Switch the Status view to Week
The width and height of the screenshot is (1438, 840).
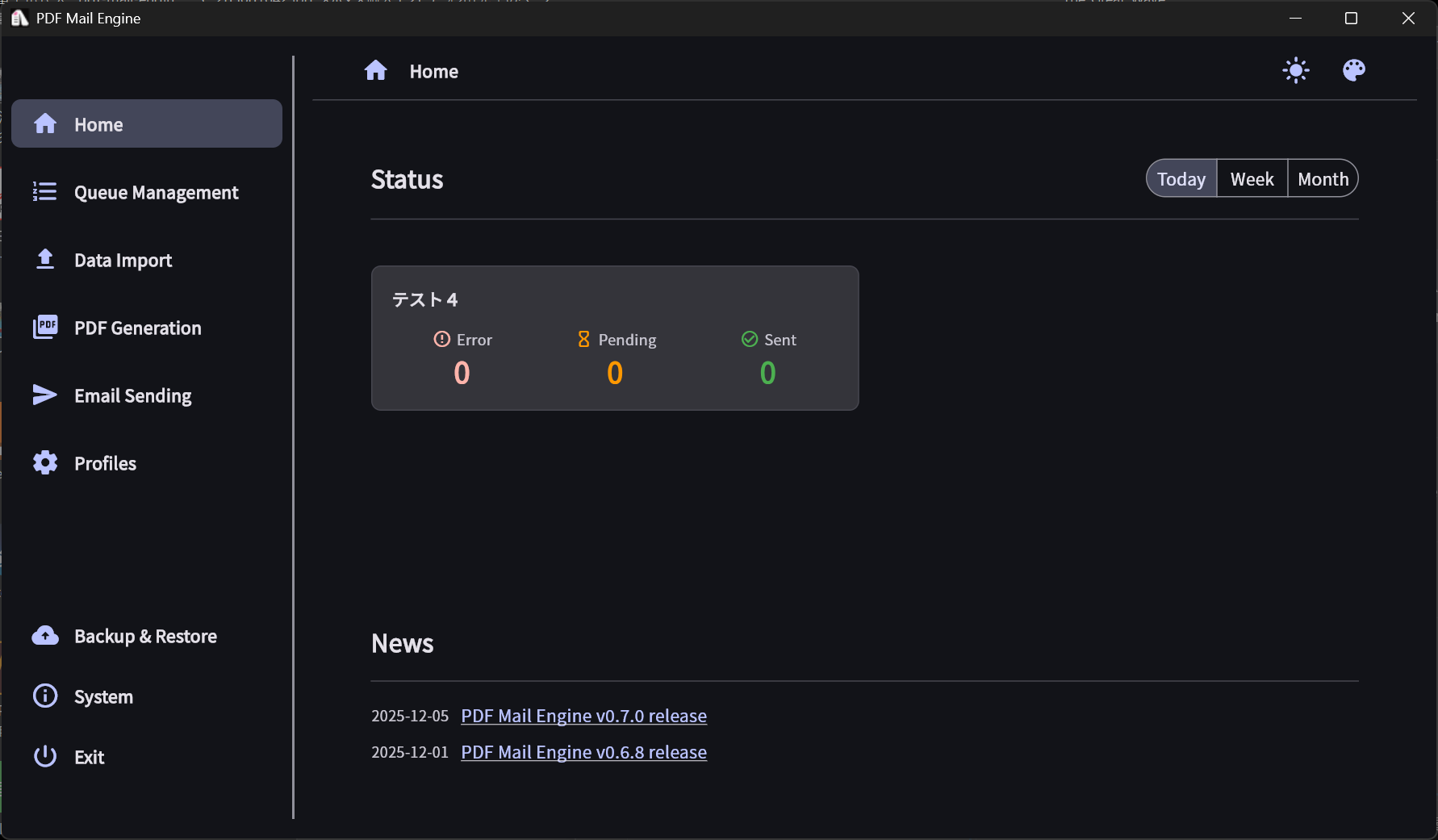tap(1252, 178)
